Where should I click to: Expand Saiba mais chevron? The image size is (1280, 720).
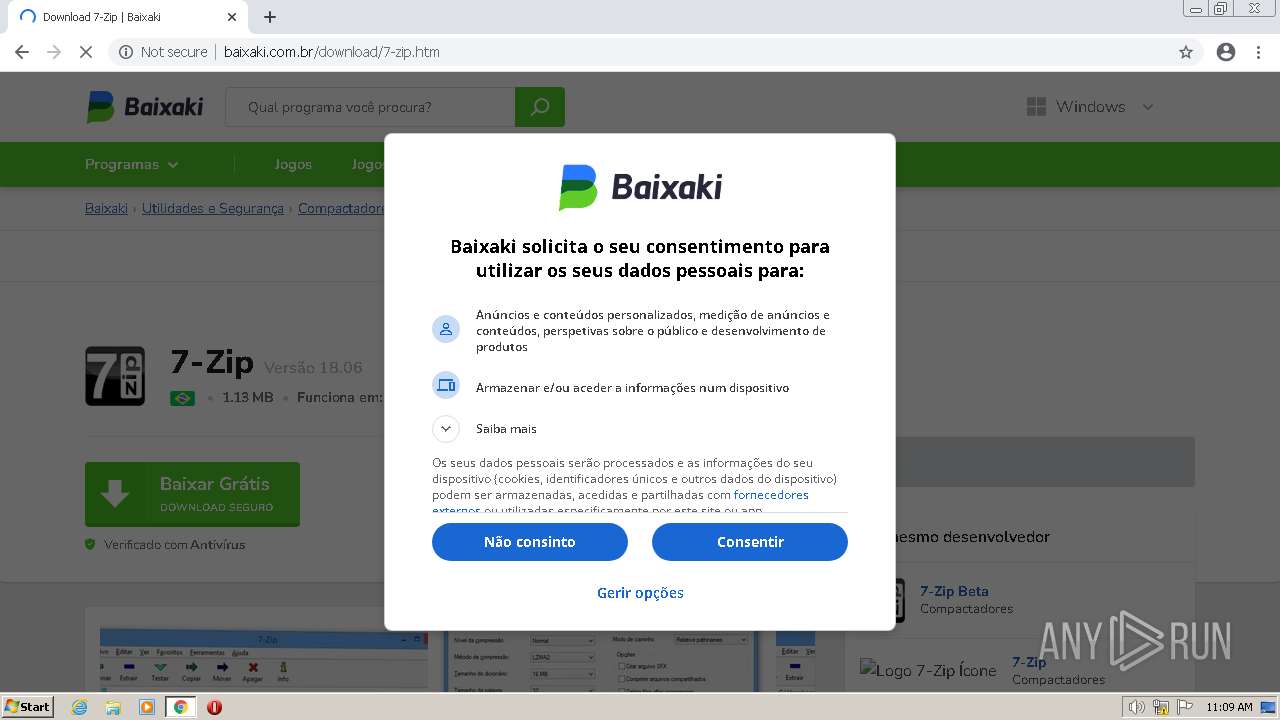(x=446, y=429)
